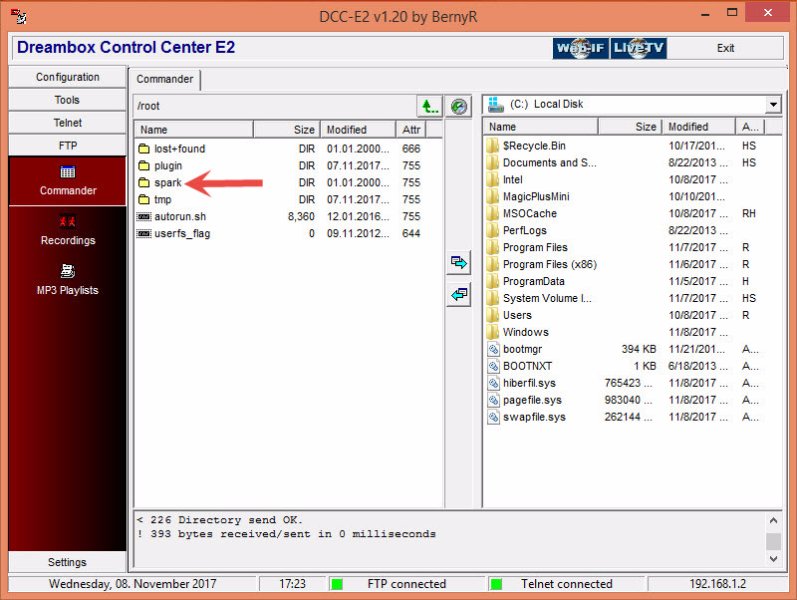This screenshot has height=600, width=797.
Task: Select the autorun.sh file icon
Action: [x=144, y=217]
